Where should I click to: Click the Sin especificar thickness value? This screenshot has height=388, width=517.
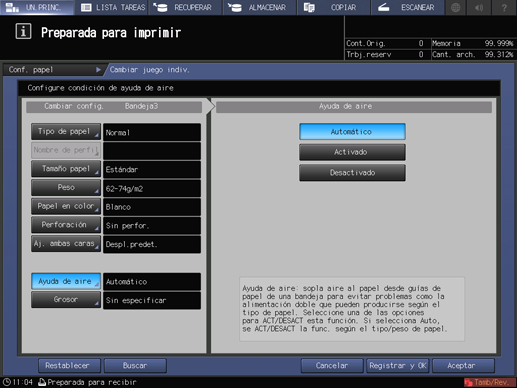152,300
